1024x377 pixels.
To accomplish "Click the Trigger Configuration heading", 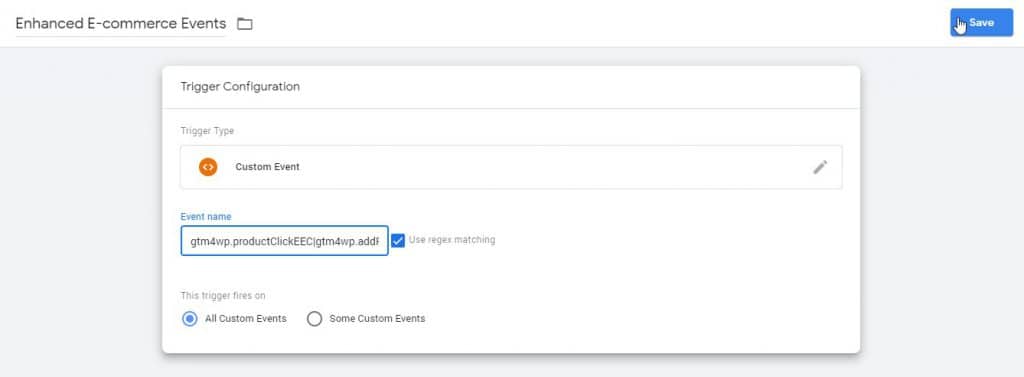I will [240, 86].
